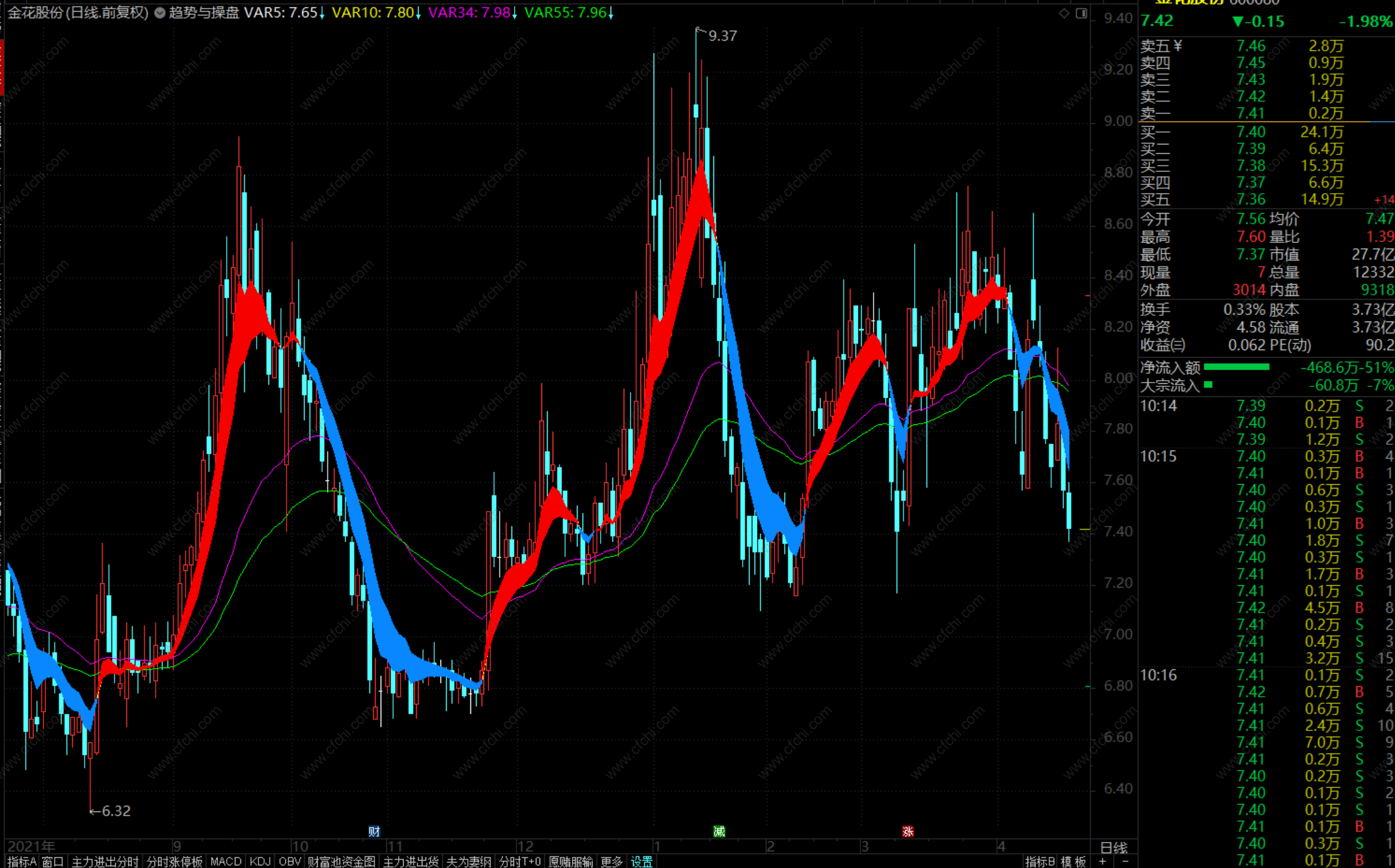
Task: Select the OBV indicator tab
Action: tap(290, 861)
